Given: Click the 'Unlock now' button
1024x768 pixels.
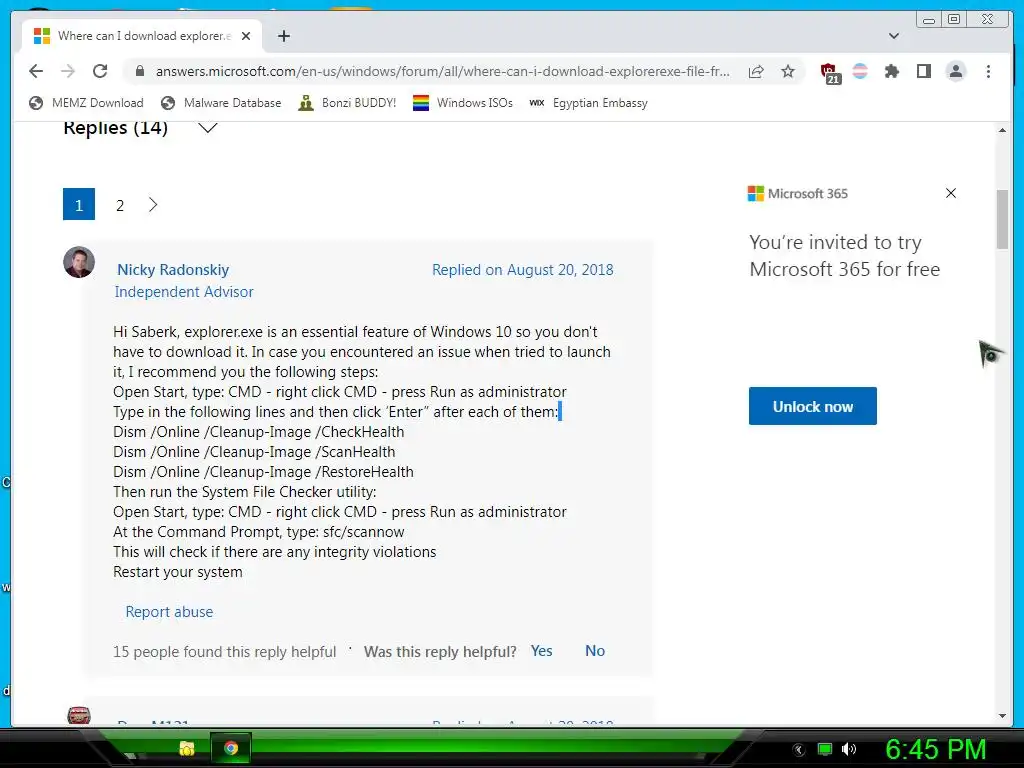Looking at the screenshot, I should (812, 406).
